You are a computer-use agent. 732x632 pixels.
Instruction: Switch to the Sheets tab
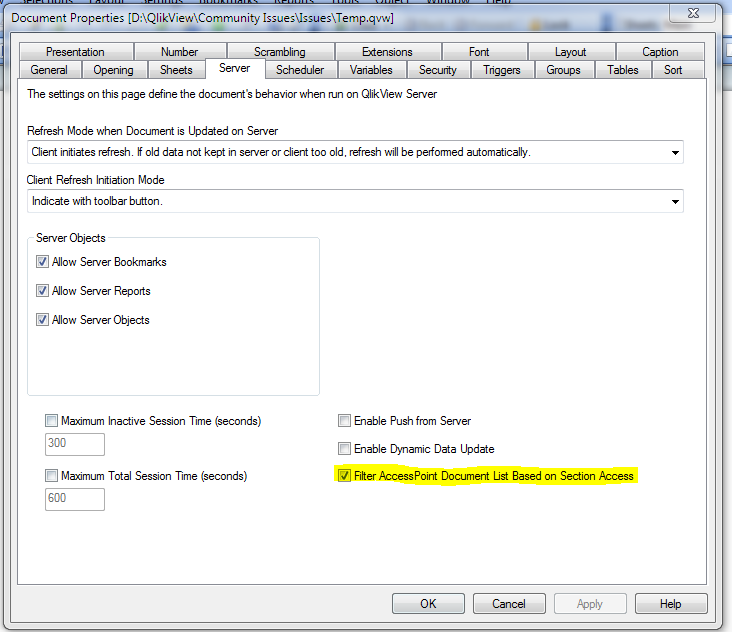point(176,70)
